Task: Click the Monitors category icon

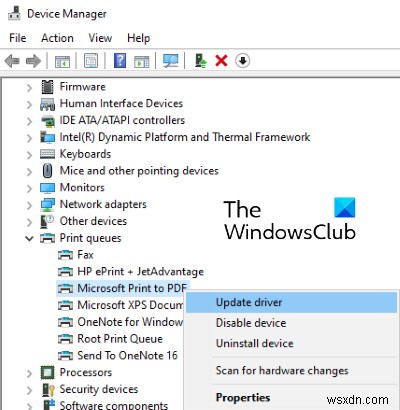Action: [47, 188]
